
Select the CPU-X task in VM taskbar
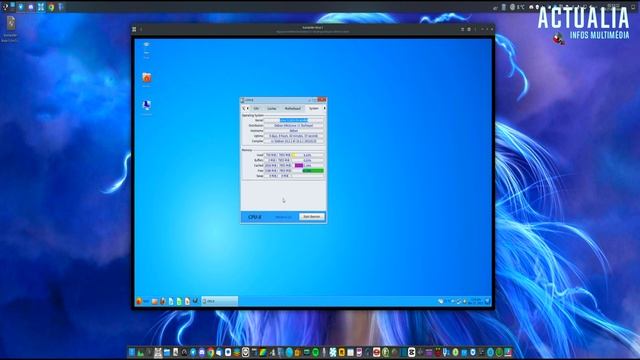coord(220,301)
